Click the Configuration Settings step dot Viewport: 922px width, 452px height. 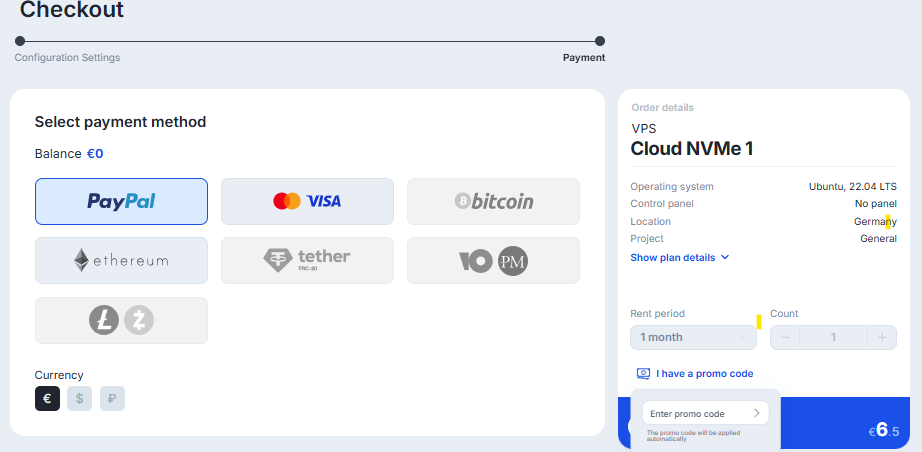(20, 41)
